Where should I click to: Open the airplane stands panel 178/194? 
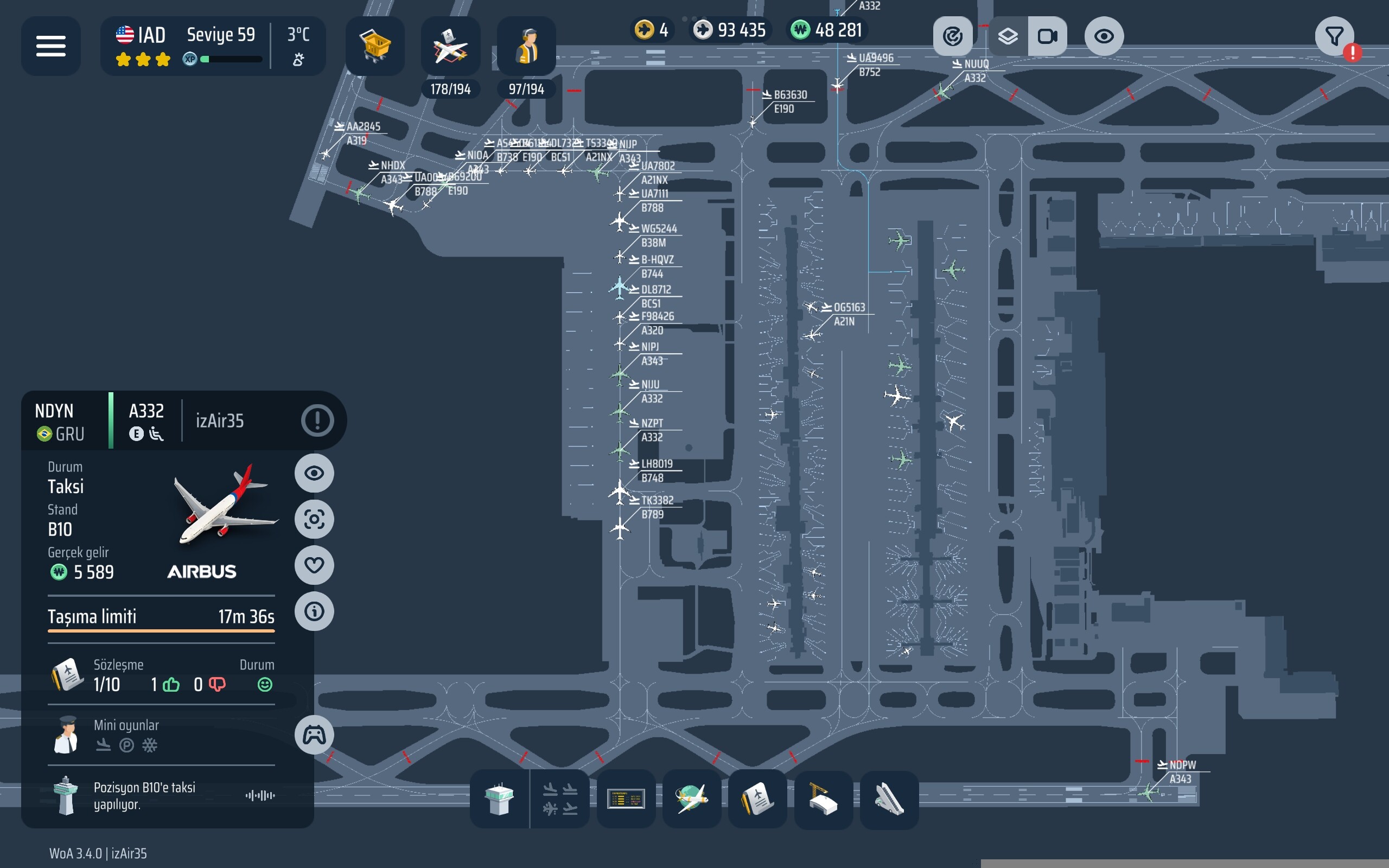pos(450,47)
